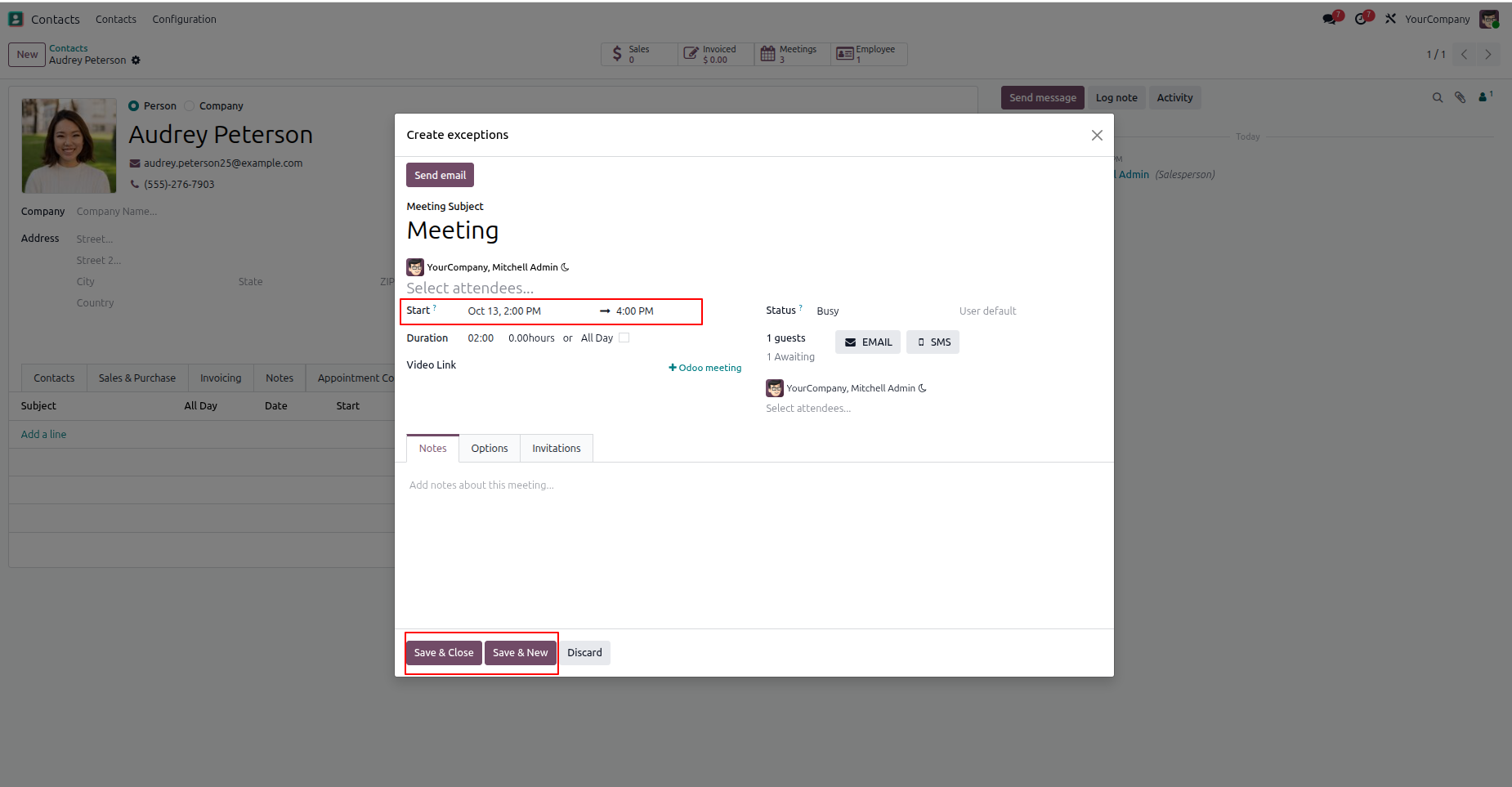
Task: Click the SMS guests button
Action: coord(933,342)
